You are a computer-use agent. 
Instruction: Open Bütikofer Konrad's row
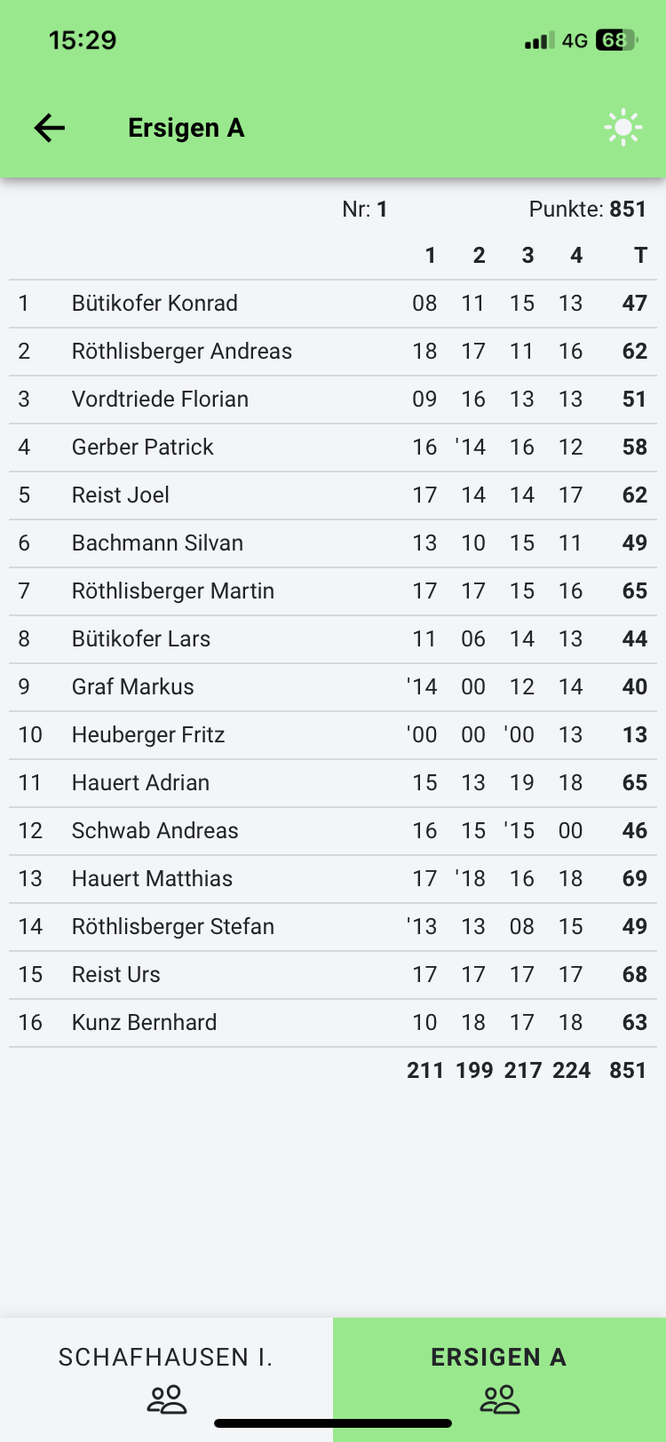click(155, 303)
